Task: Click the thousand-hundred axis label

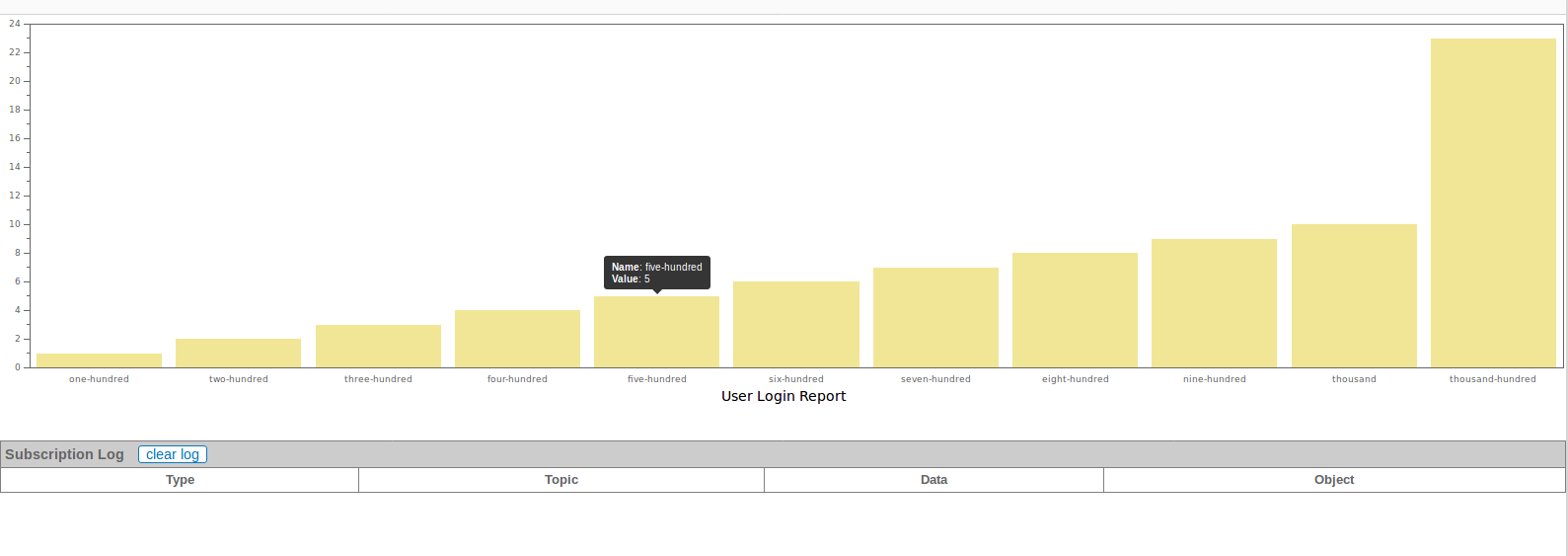Action: 1493,379
